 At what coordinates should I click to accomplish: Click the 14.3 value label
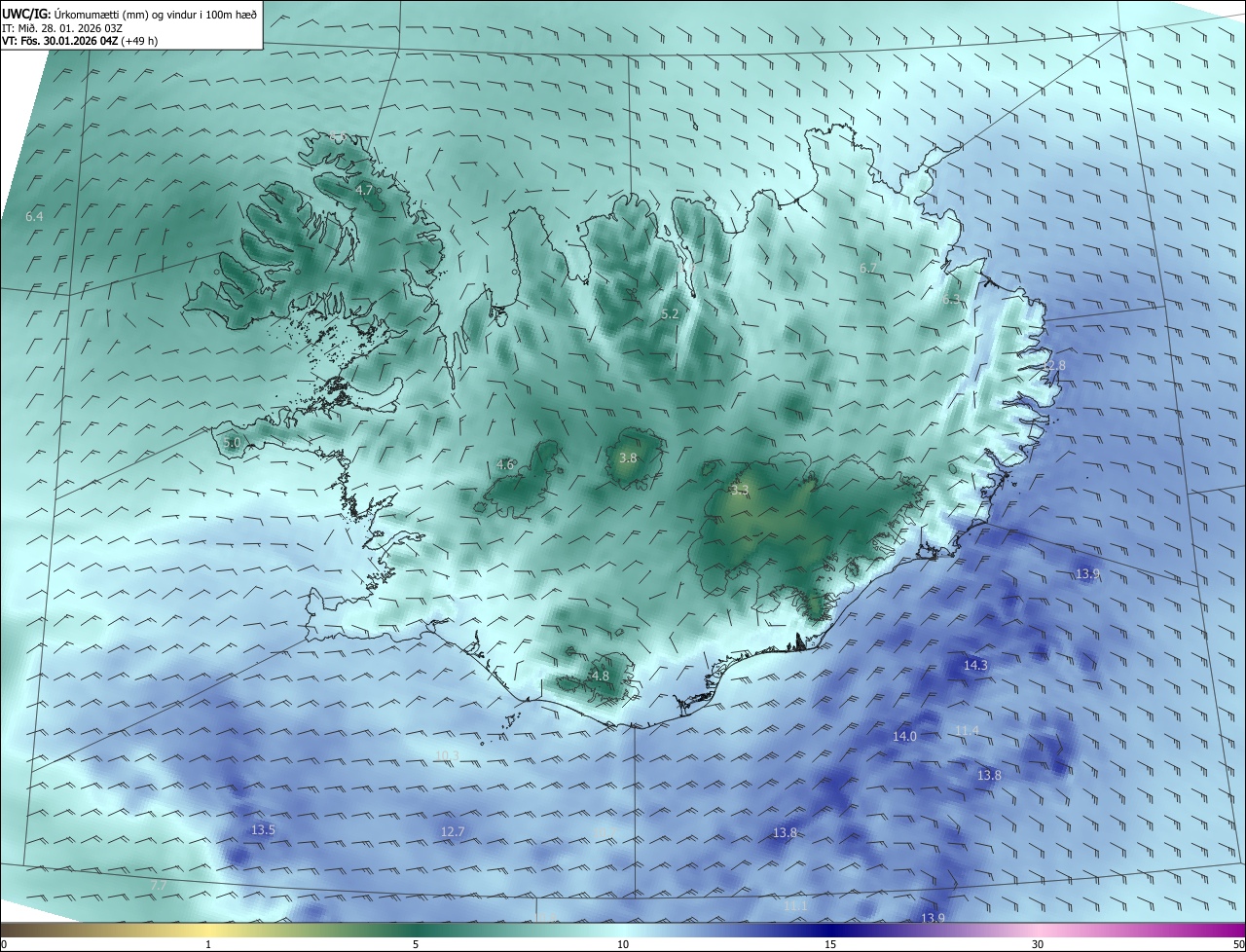pos(975,666)
